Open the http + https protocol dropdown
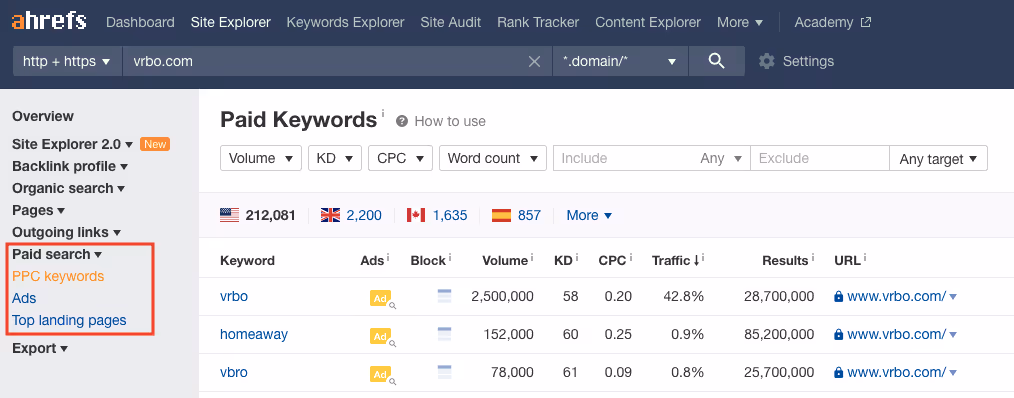 coord(67,61)
